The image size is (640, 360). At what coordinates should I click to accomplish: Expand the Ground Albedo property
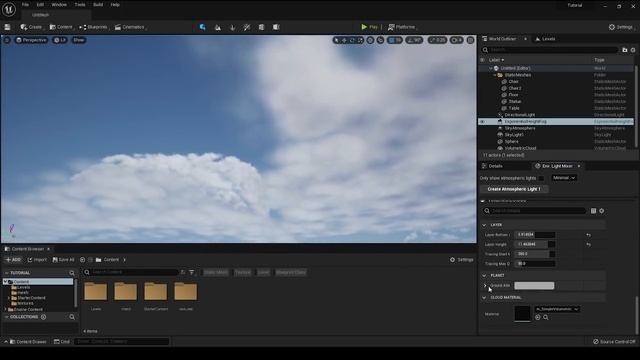pyautogui.click(x=485, y=286)
